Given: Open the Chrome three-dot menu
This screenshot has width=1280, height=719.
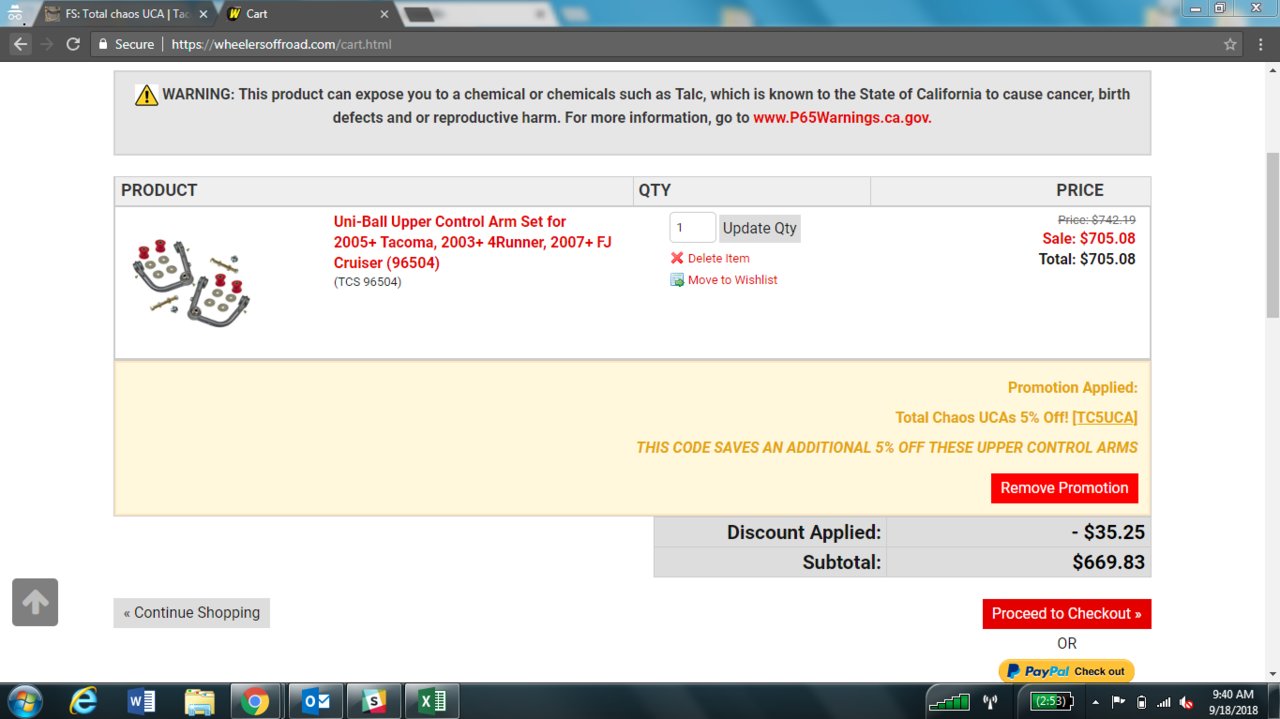Looking at the screenshot, I should [x=1259, y=44].
